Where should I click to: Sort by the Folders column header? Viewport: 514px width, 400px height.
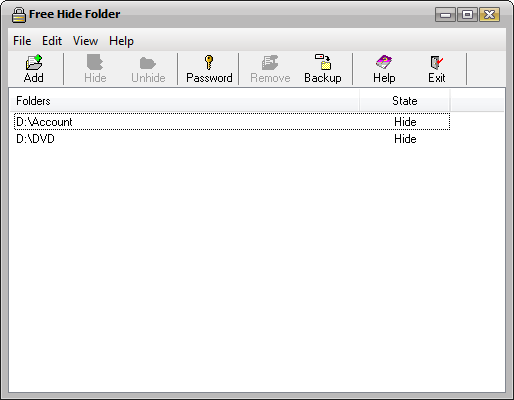pos(185,101)
